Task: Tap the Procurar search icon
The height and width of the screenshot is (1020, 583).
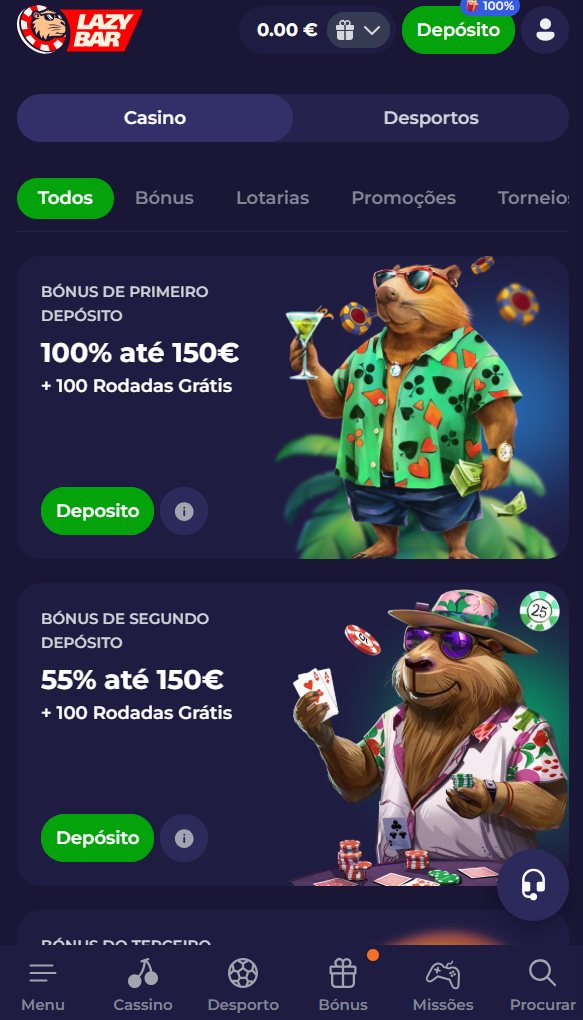Action: click(x=542, y=974)
